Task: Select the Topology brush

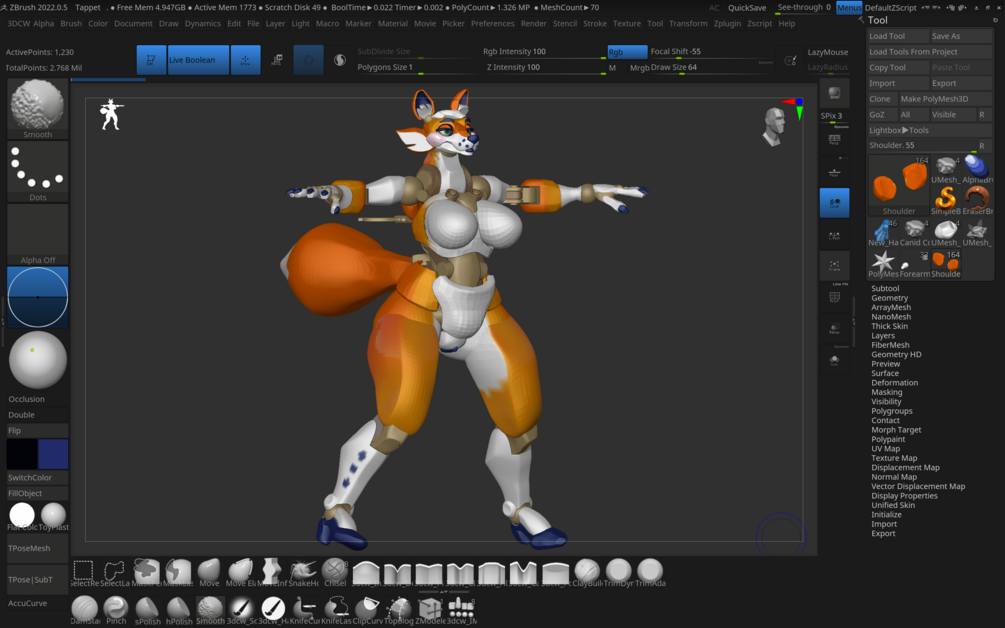Action: tap(399, 609)
